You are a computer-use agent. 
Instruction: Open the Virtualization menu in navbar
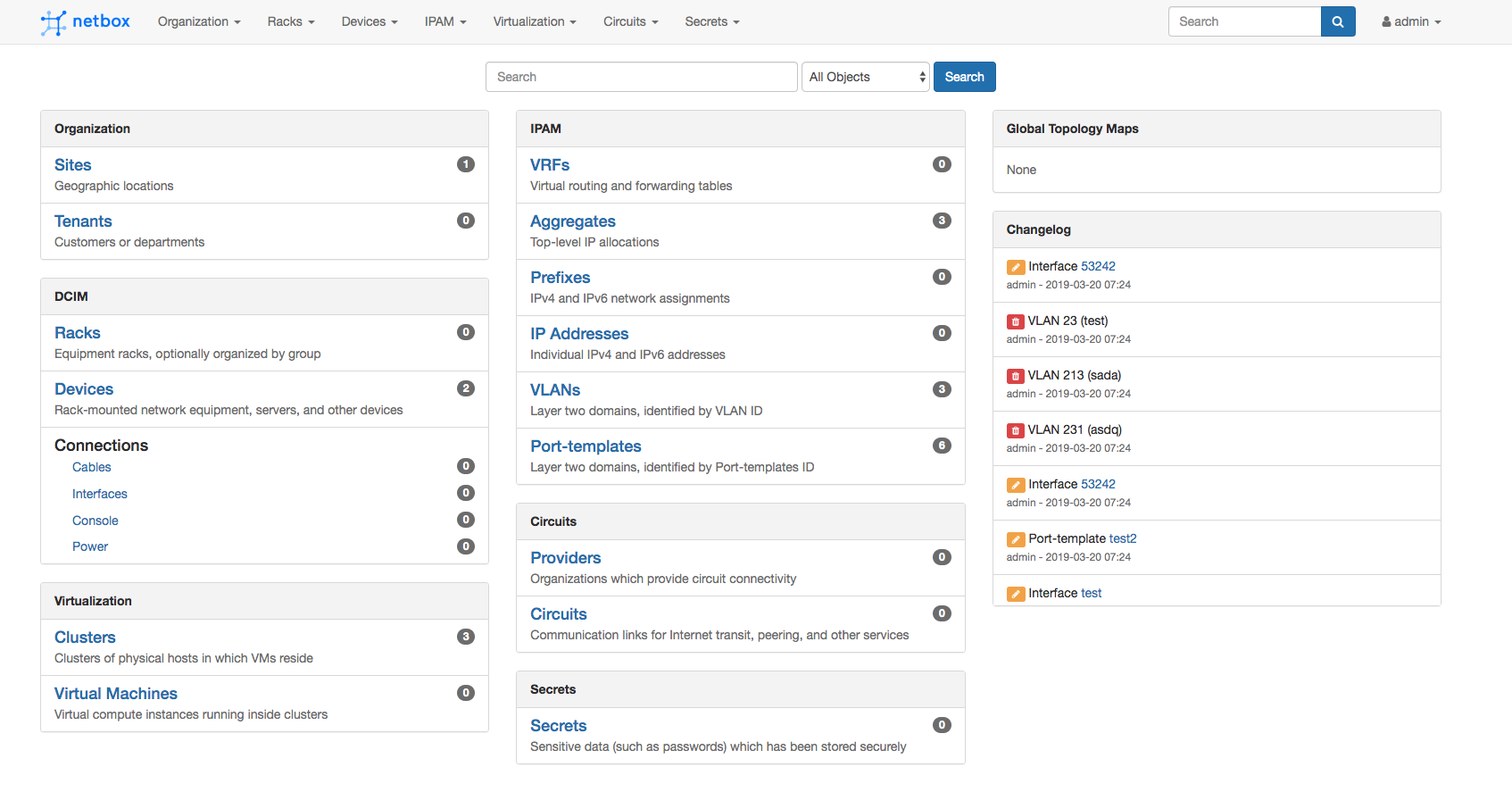click(x=535, y=21)
